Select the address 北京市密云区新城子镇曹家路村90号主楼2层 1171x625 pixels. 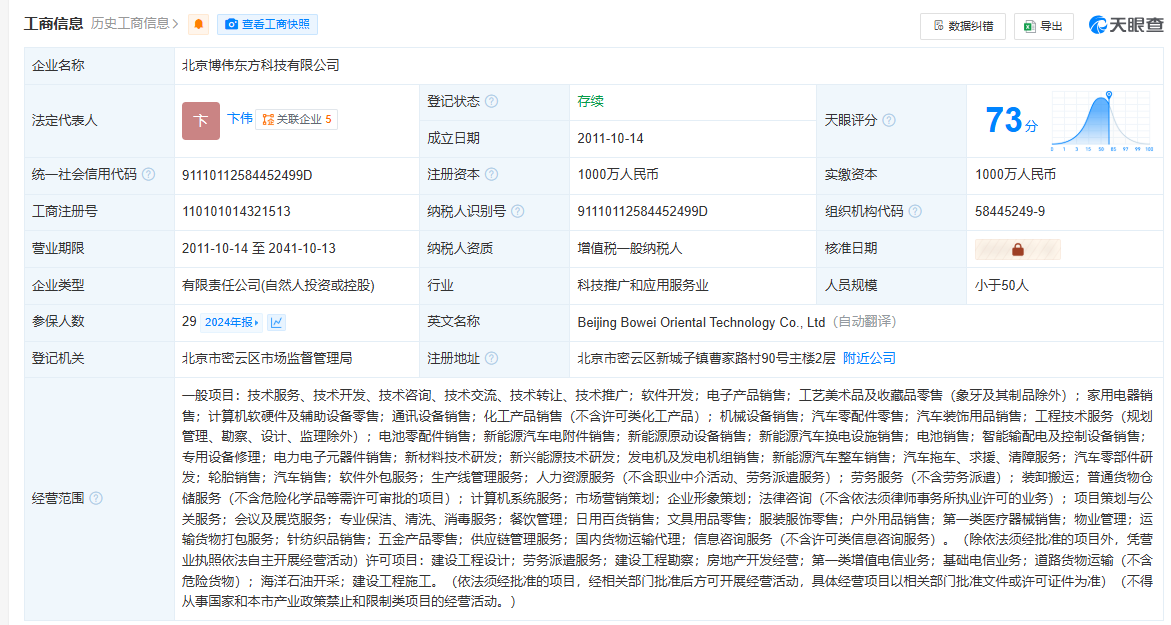pyautogui.click(x=706, y=358)
